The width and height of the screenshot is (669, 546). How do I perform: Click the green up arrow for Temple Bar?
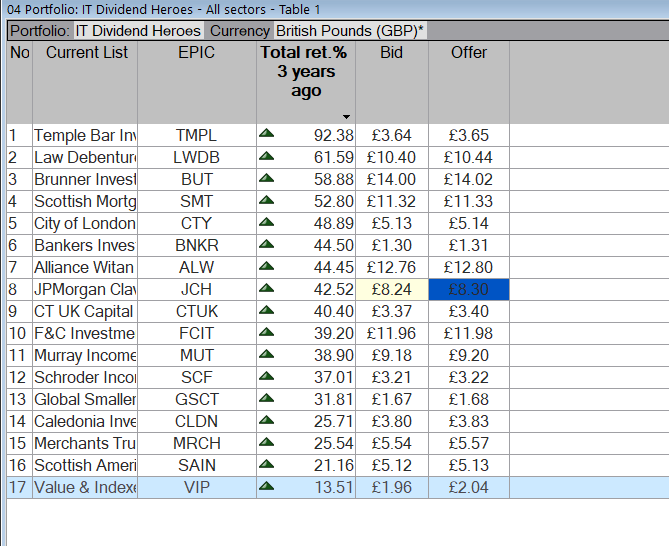coord(266,134)
